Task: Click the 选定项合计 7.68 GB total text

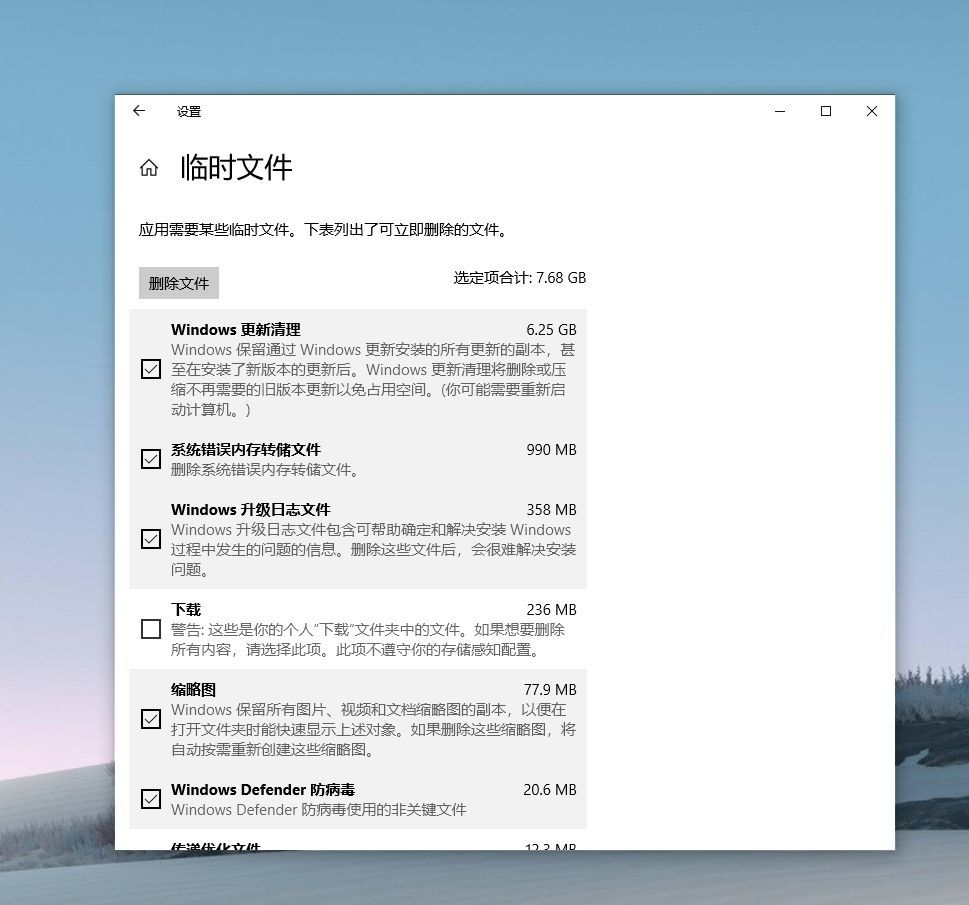Action: coord(520,278)
